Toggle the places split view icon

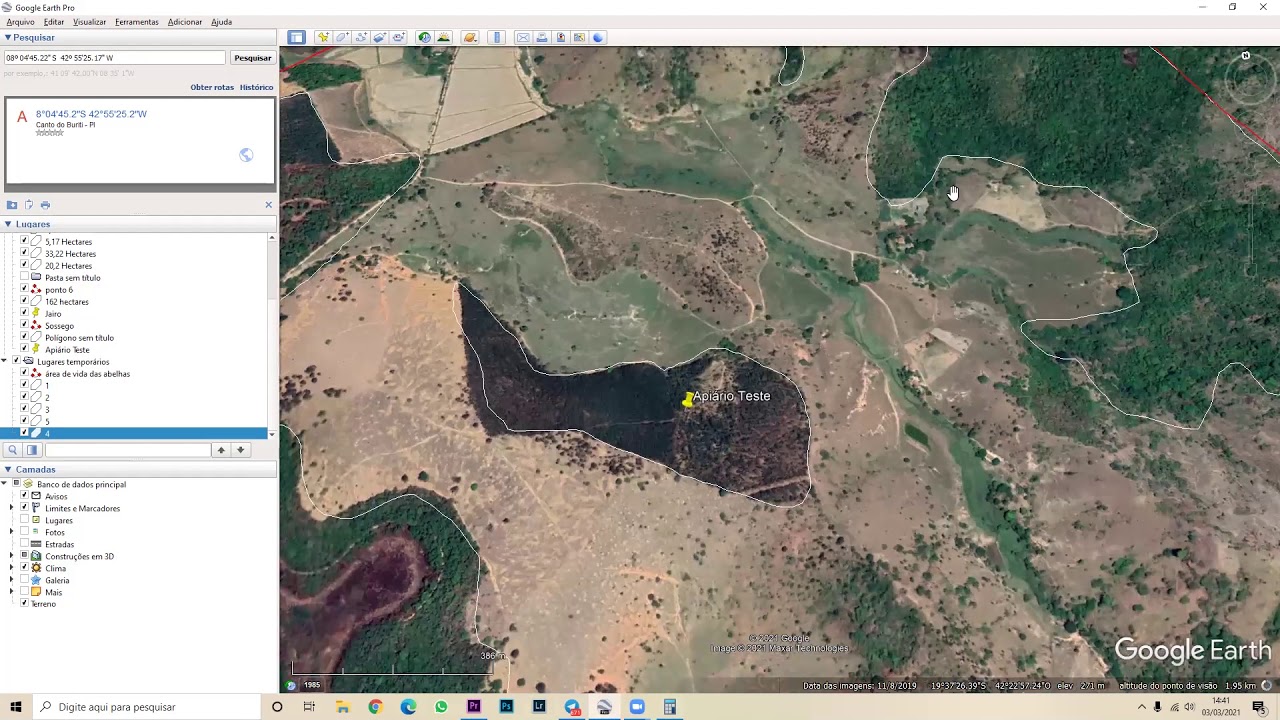pos(32,450)
